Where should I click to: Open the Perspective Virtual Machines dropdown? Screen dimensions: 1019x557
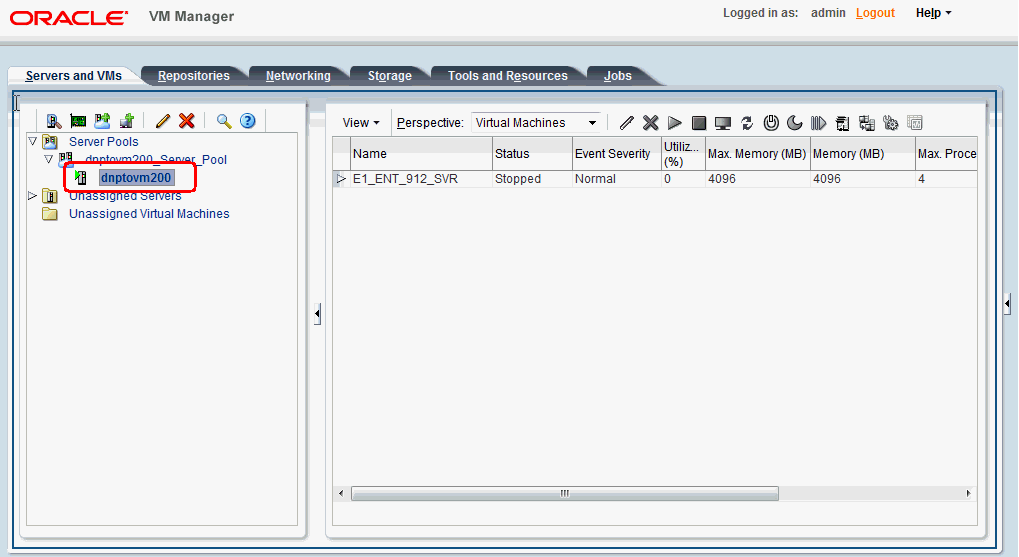pos(535,123)
